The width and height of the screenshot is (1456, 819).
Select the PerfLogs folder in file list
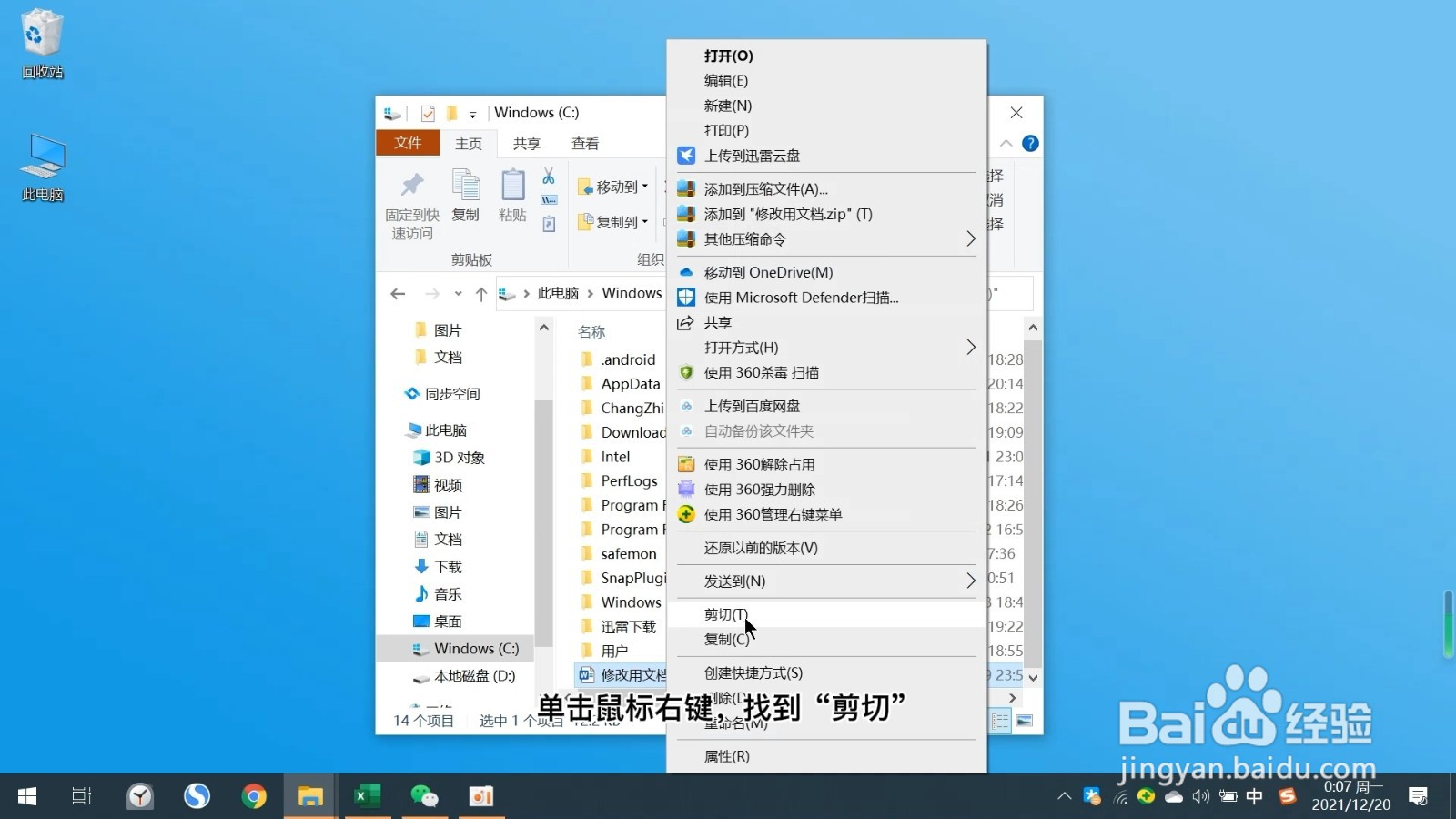pos(629,480)
